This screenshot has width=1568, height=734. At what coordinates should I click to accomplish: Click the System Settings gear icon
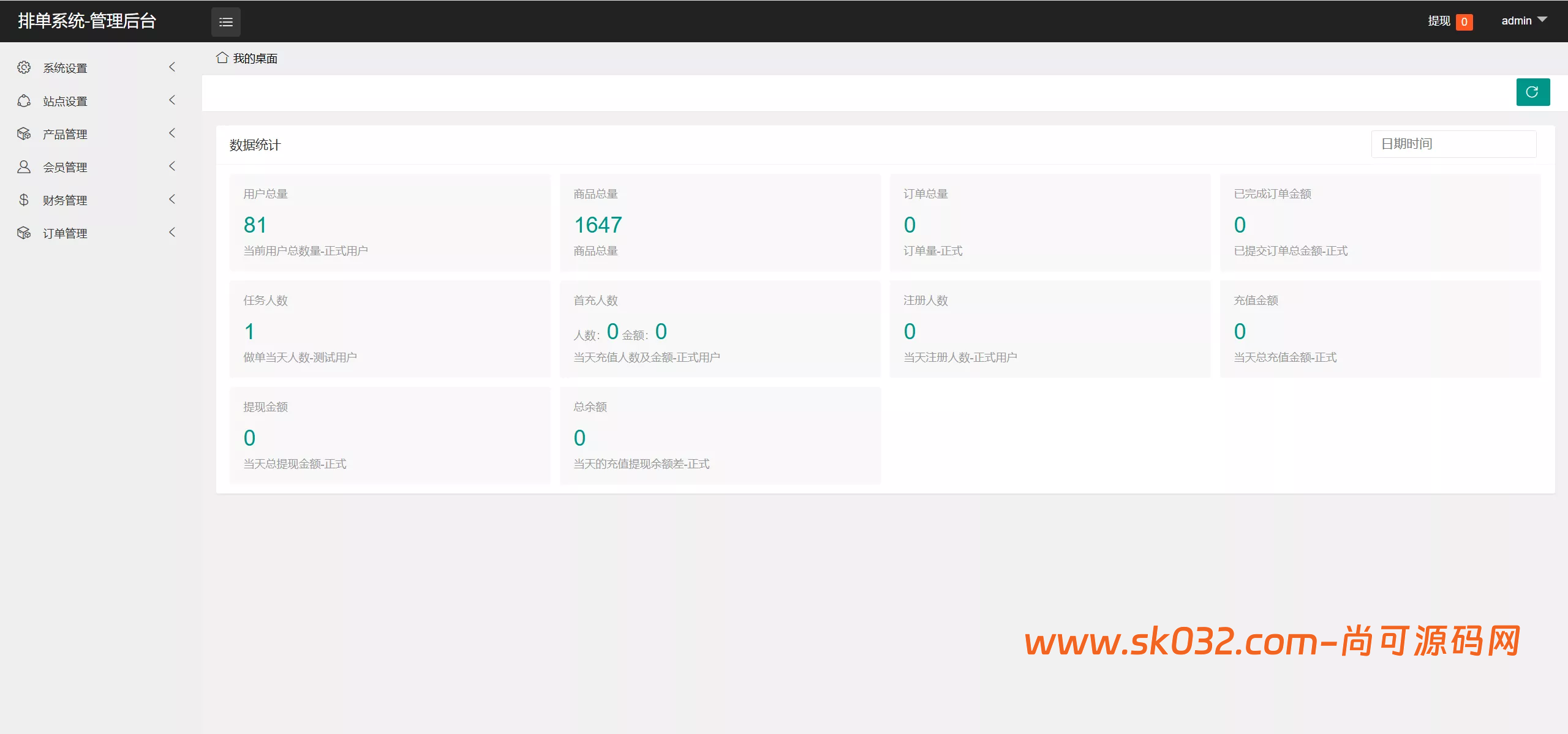(24, 67)
